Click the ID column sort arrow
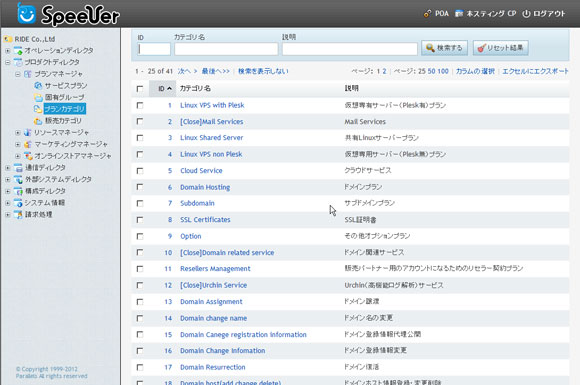The height and width of the screenshot is (385, 580). 169,88
